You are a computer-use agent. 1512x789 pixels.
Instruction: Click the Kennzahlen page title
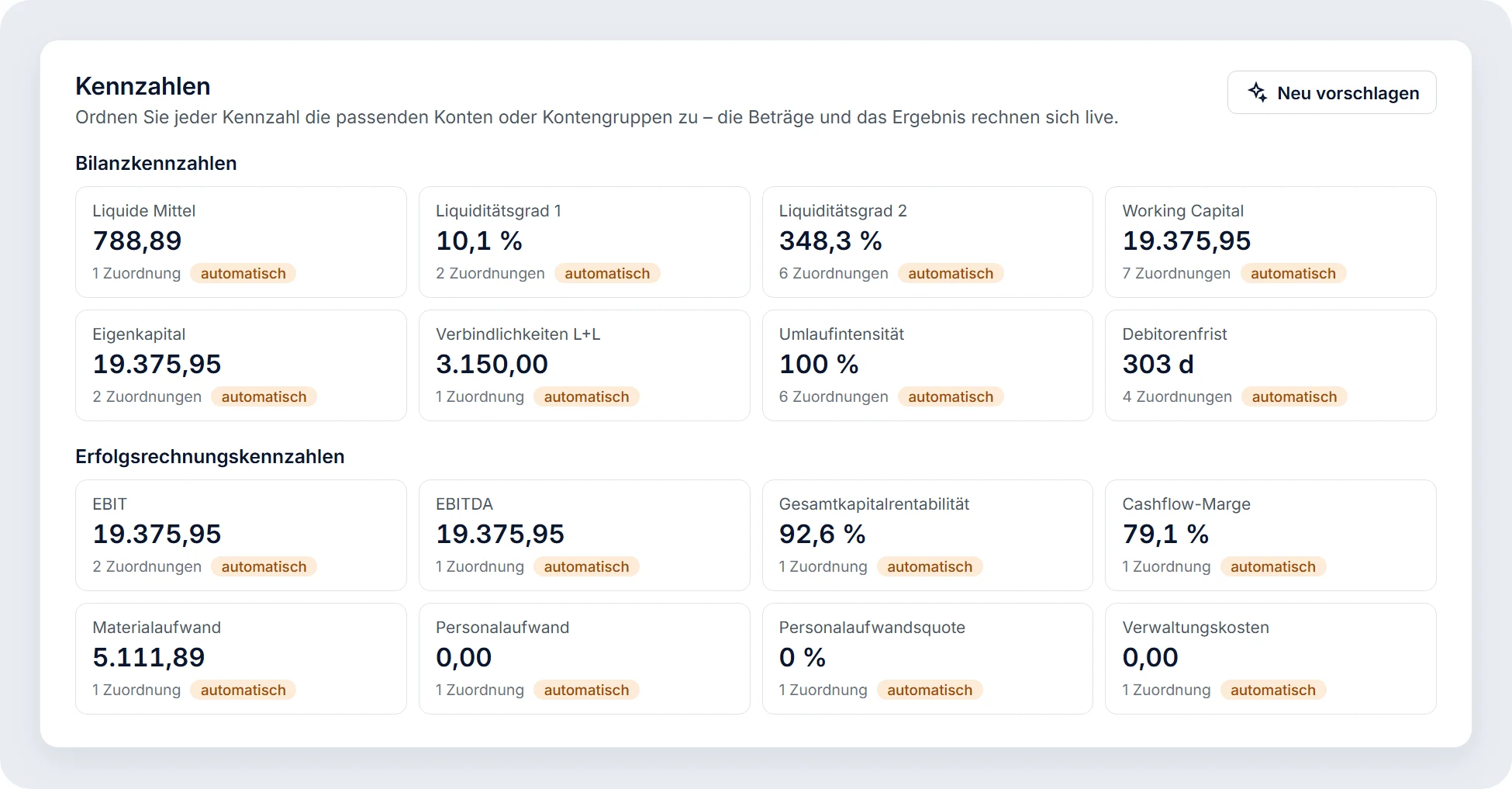point(143,86)
